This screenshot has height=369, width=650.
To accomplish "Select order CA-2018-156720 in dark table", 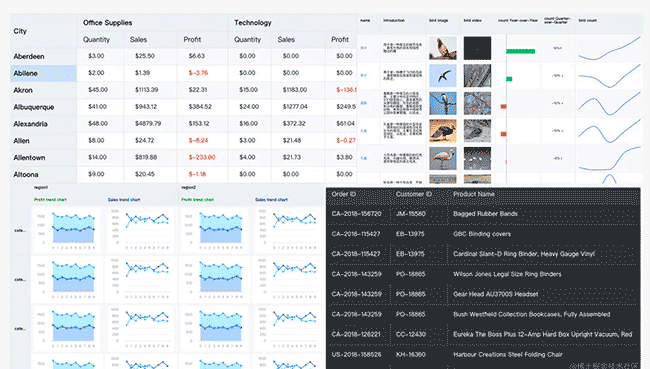I will [357, 214].
